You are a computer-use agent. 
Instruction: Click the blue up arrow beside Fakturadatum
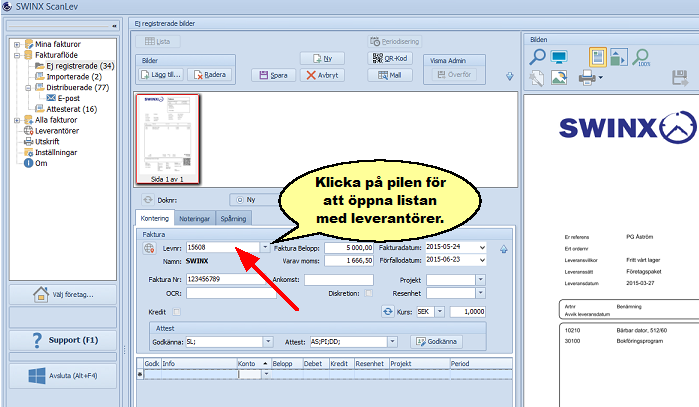pos(504,249)
